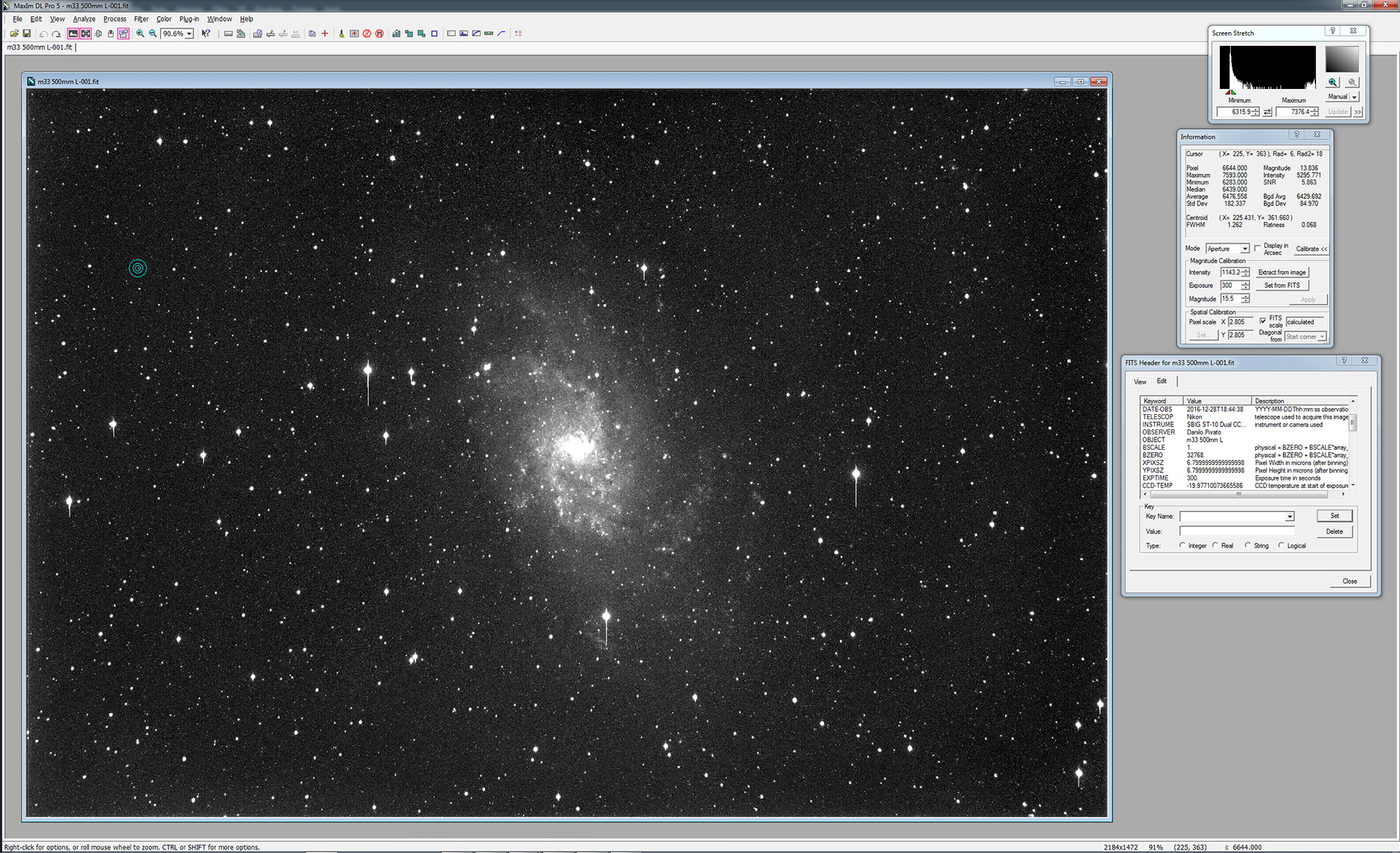Image resolution: width=1400 pixels, height=853 pixels.
Task: Open the Mode Aperture dropdown
Action: pos(1245,249)
